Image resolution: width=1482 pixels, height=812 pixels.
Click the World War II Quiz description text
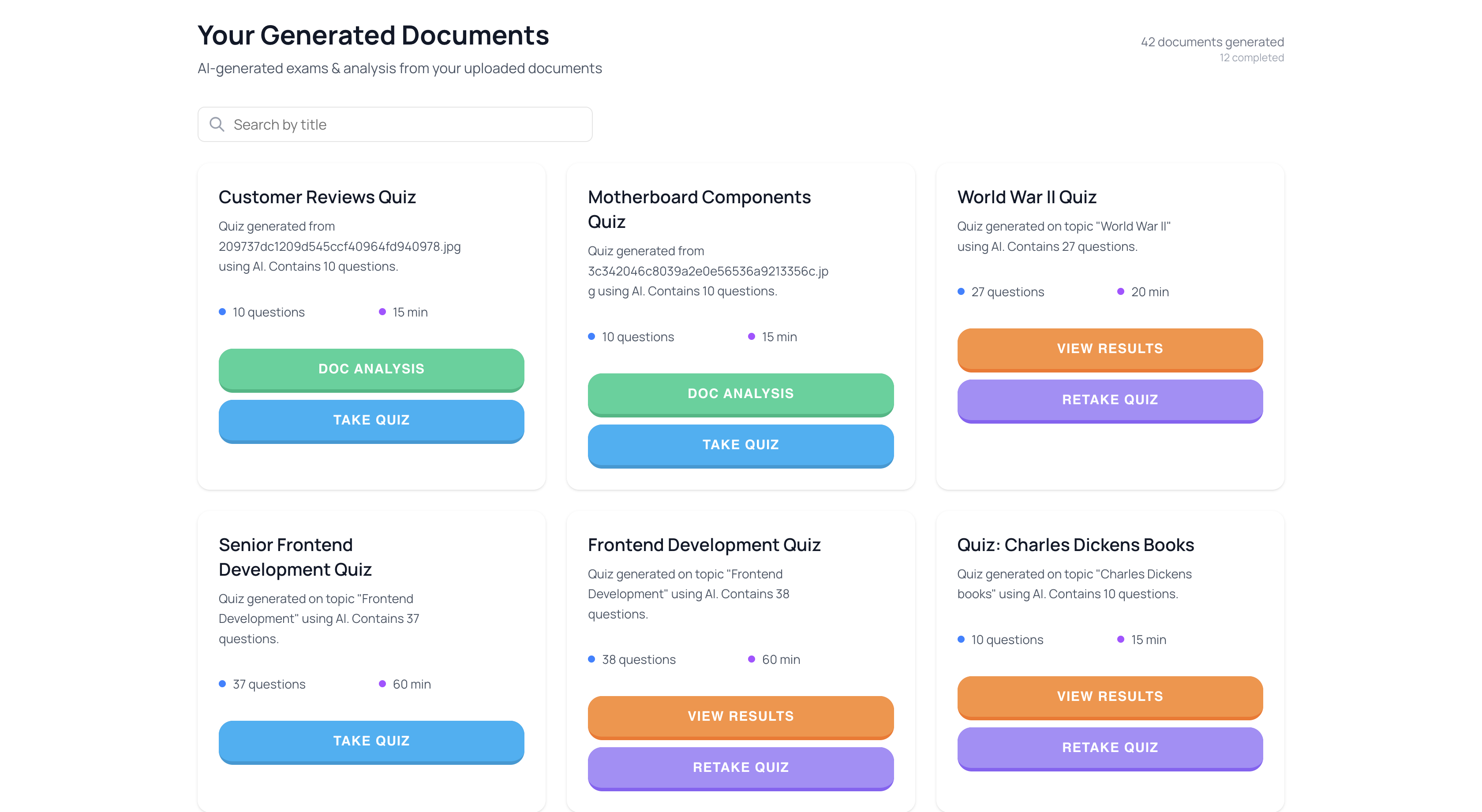point(1064,236)
